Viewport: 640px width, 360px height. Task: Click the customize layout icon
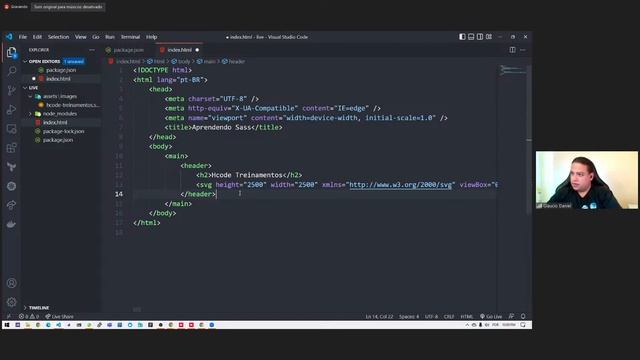[x=489, y=37]
